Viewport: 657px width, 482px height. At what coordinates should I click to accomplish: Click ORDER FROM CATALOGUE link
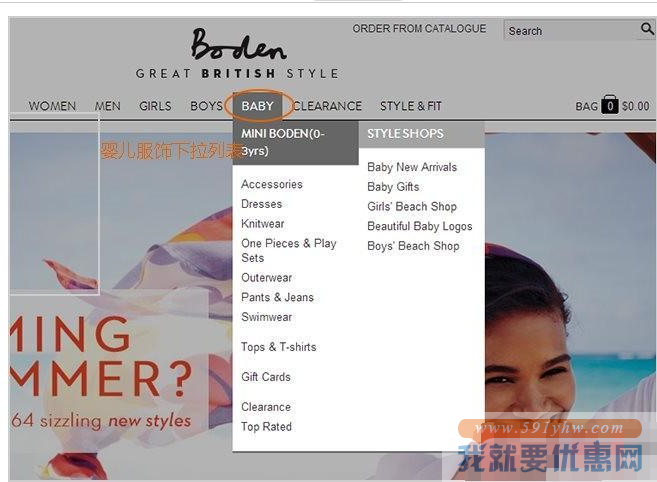tap(419, 29)
